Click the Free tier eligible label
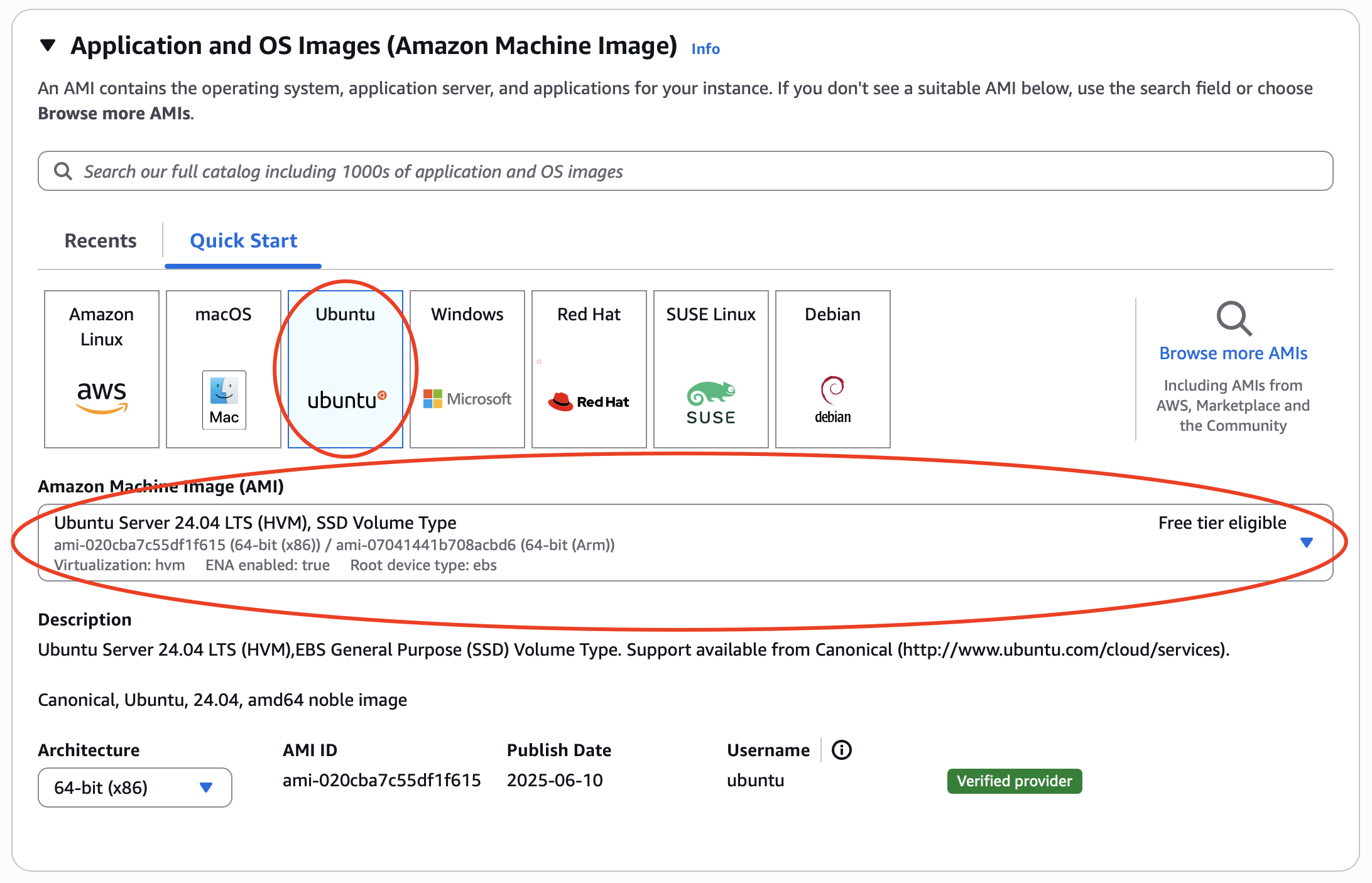Image resolution: width=1372 pixels, height=883 pixels. pyautogui.click(x=1222, y=523)
